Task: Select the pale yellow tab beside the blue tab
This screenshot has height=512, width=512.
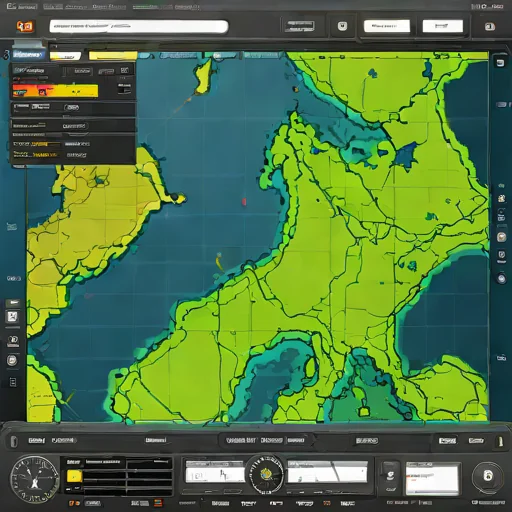Action: click(x=65, y=56)
